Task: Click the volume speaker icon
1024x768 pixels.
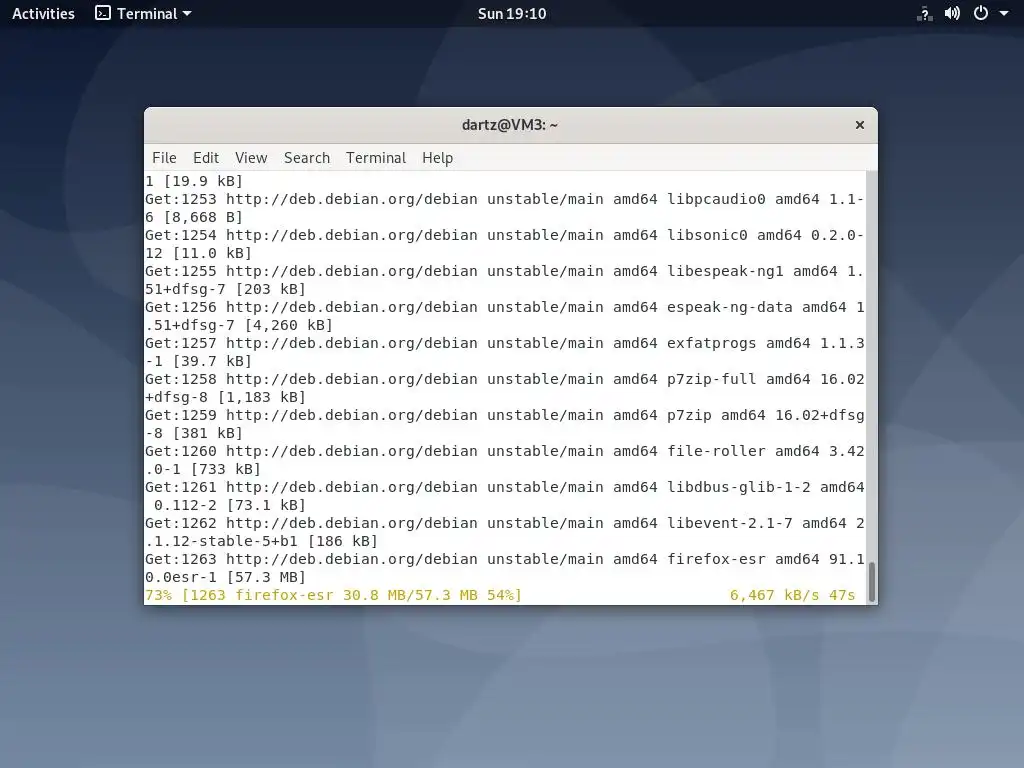Action: coord(952,14)
